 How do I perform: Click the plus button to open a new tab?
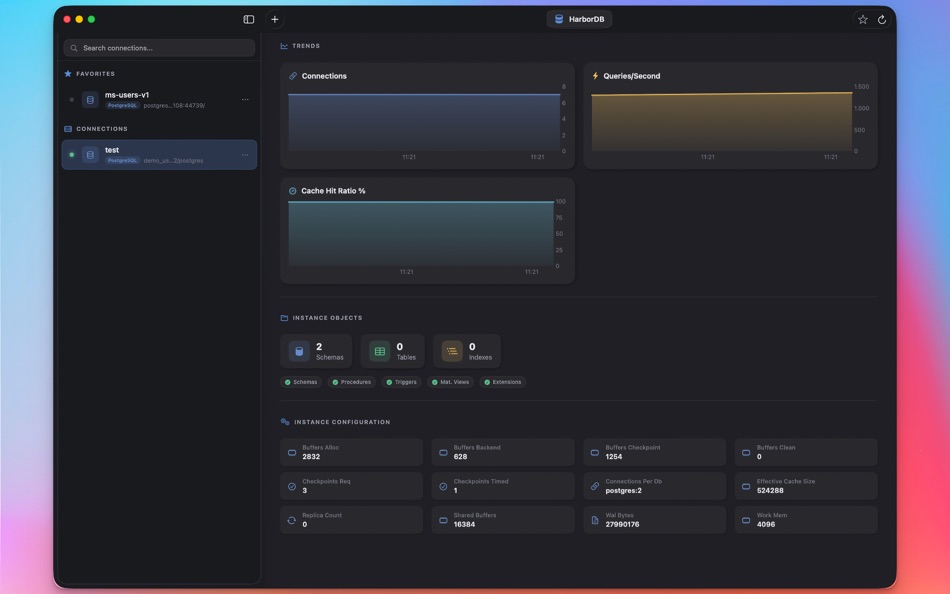[273, 18]
